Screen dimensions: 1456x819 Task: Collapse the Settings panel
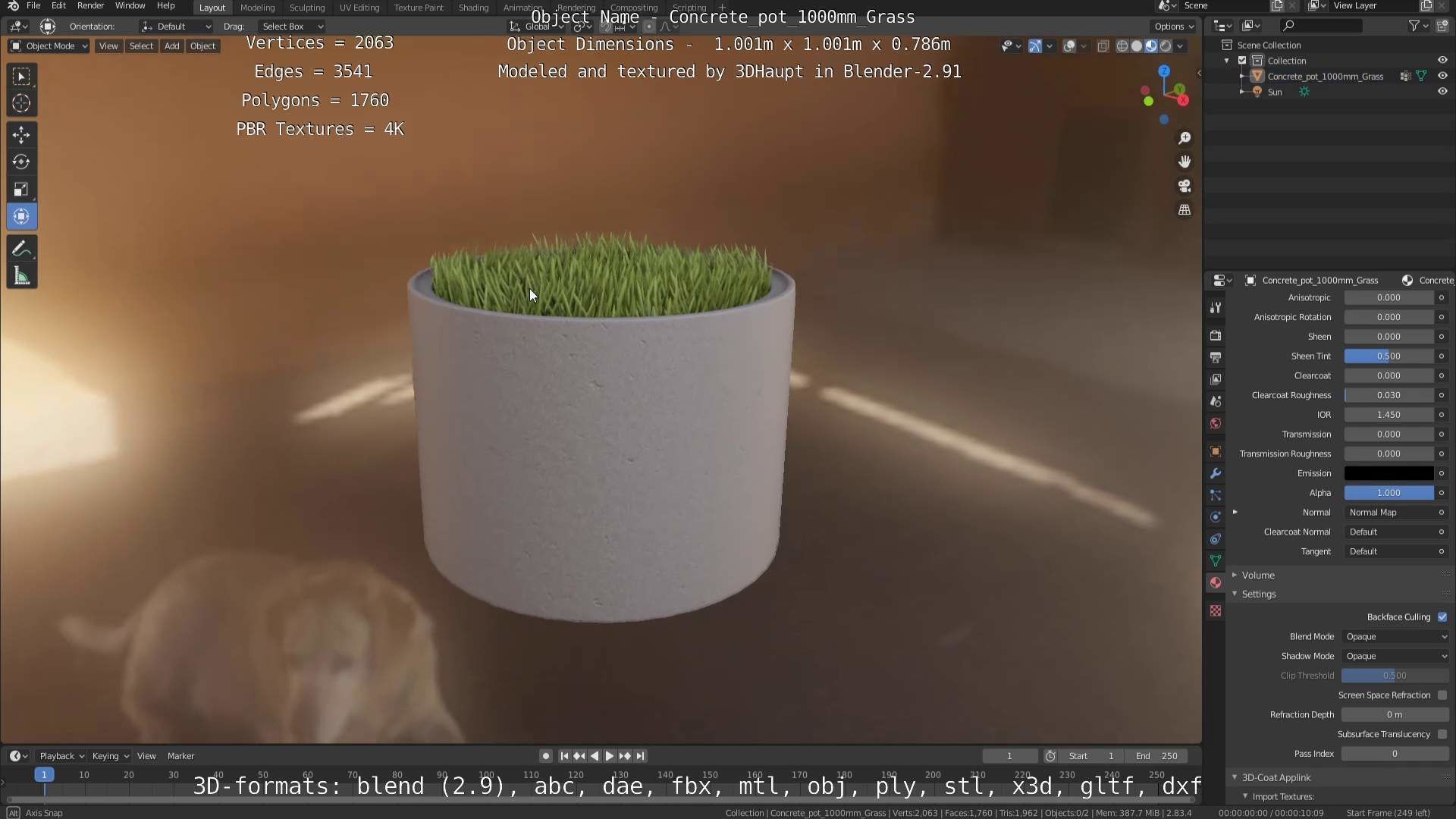tap(1259, 595)
